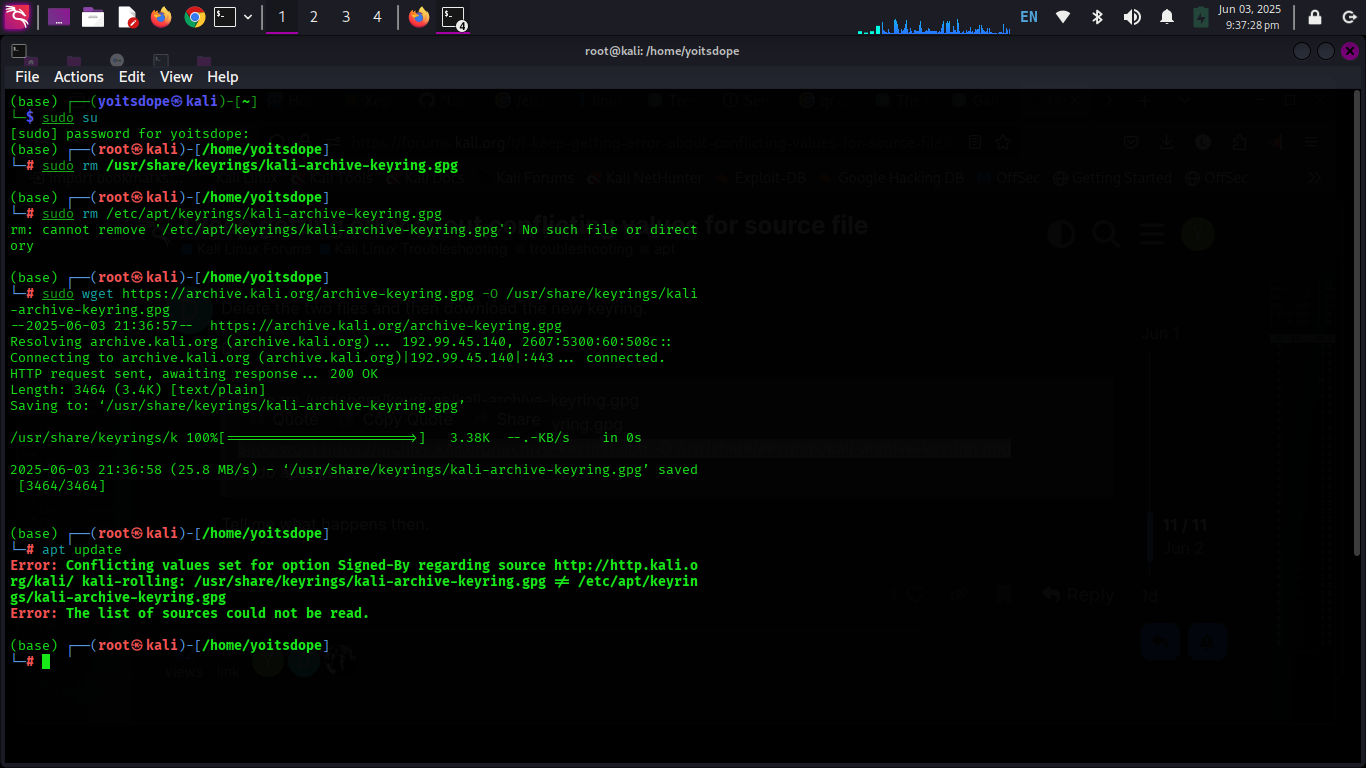Viewport: 1366px width, 768px height.
Task: Click the terminal title 'root@kali: /home/yoitsdope'
Action: (x=662, y=51)
